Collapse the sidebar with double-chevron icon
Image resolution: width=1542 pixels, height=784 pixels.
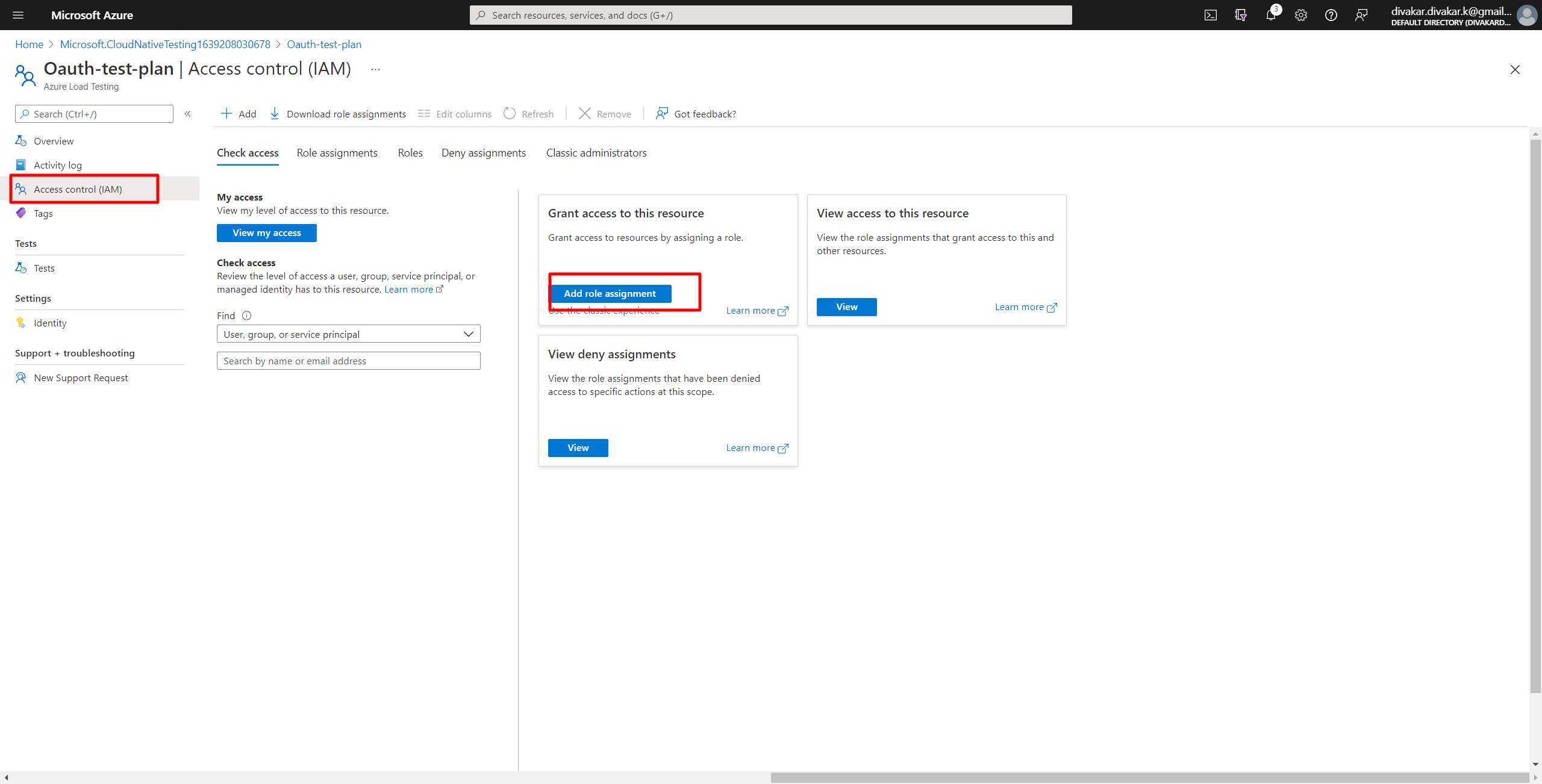click(x=187, y=114)
